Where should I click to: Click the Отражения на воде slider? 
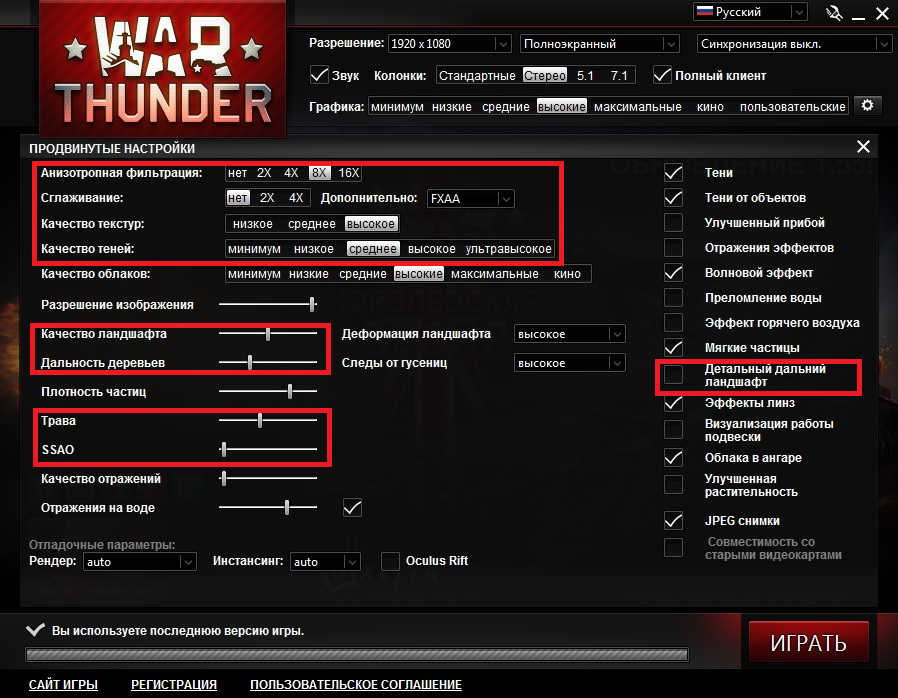(268, 507)
